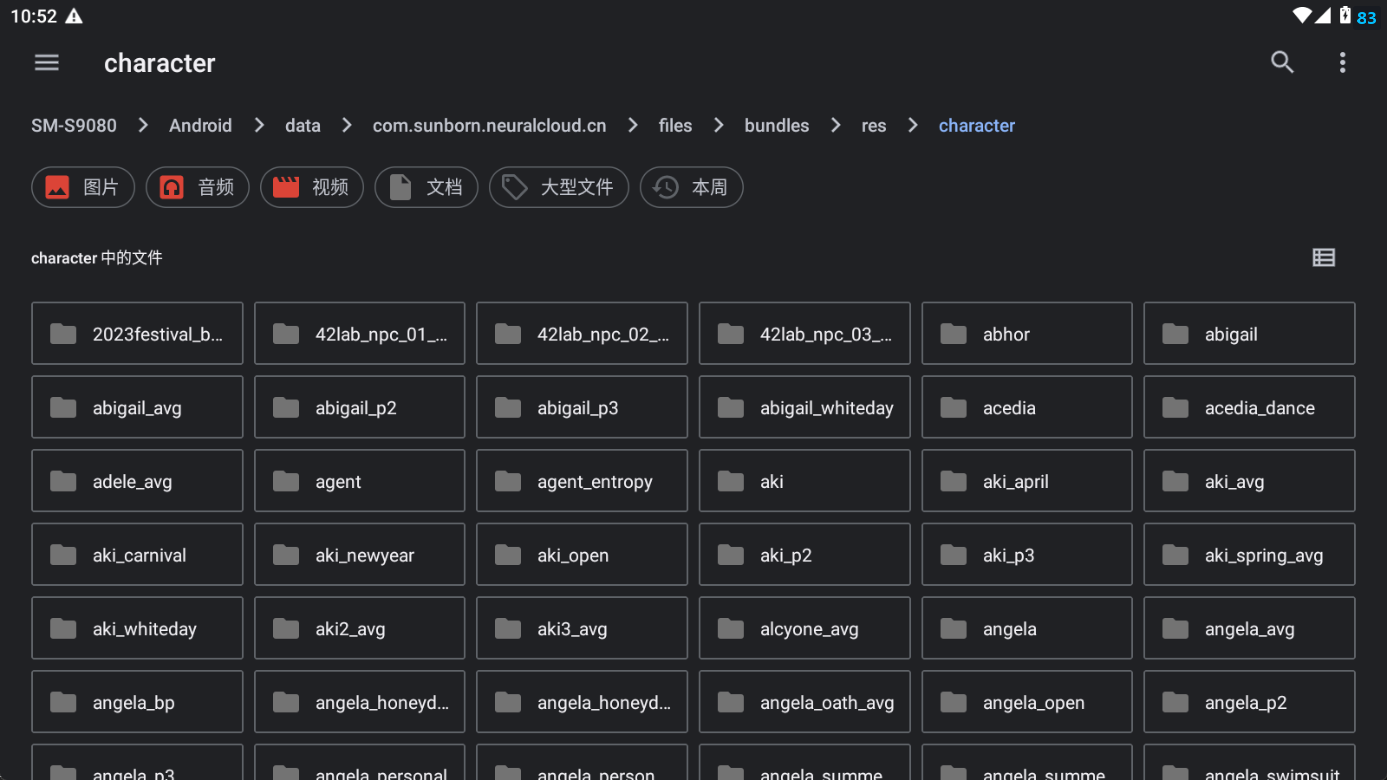
Task: Open the angela_open folder
Action: 1027,702
